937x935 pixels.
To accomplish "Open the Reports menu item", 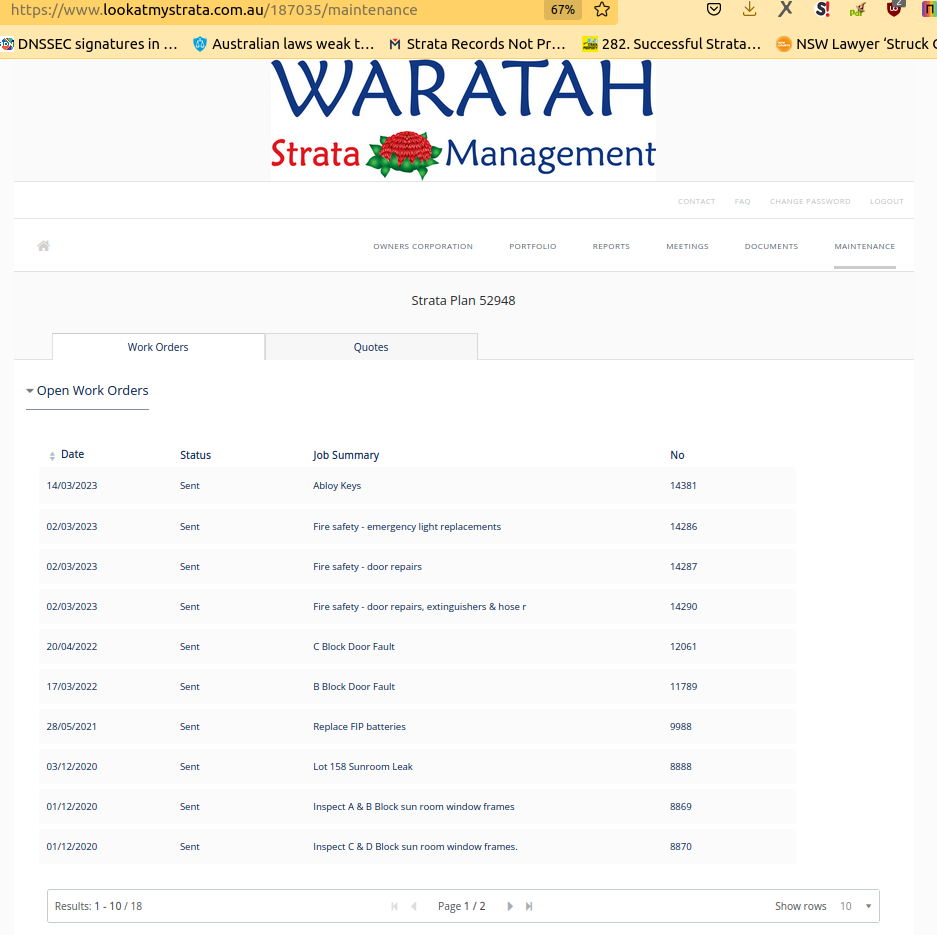I will point(611,246).
